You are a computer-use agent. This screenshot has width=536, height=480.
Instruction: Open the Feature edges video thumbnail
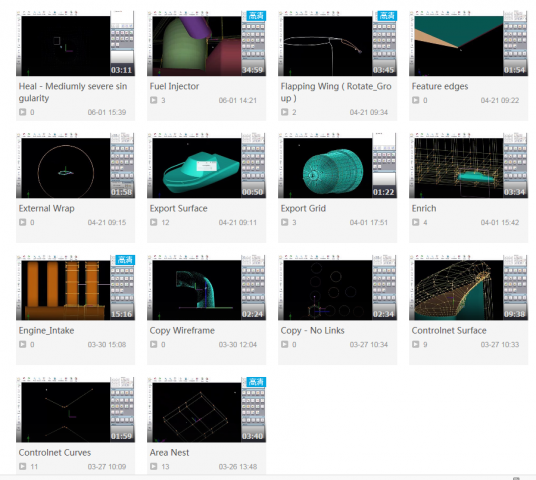pyautogui.click(x=468, y=43)
